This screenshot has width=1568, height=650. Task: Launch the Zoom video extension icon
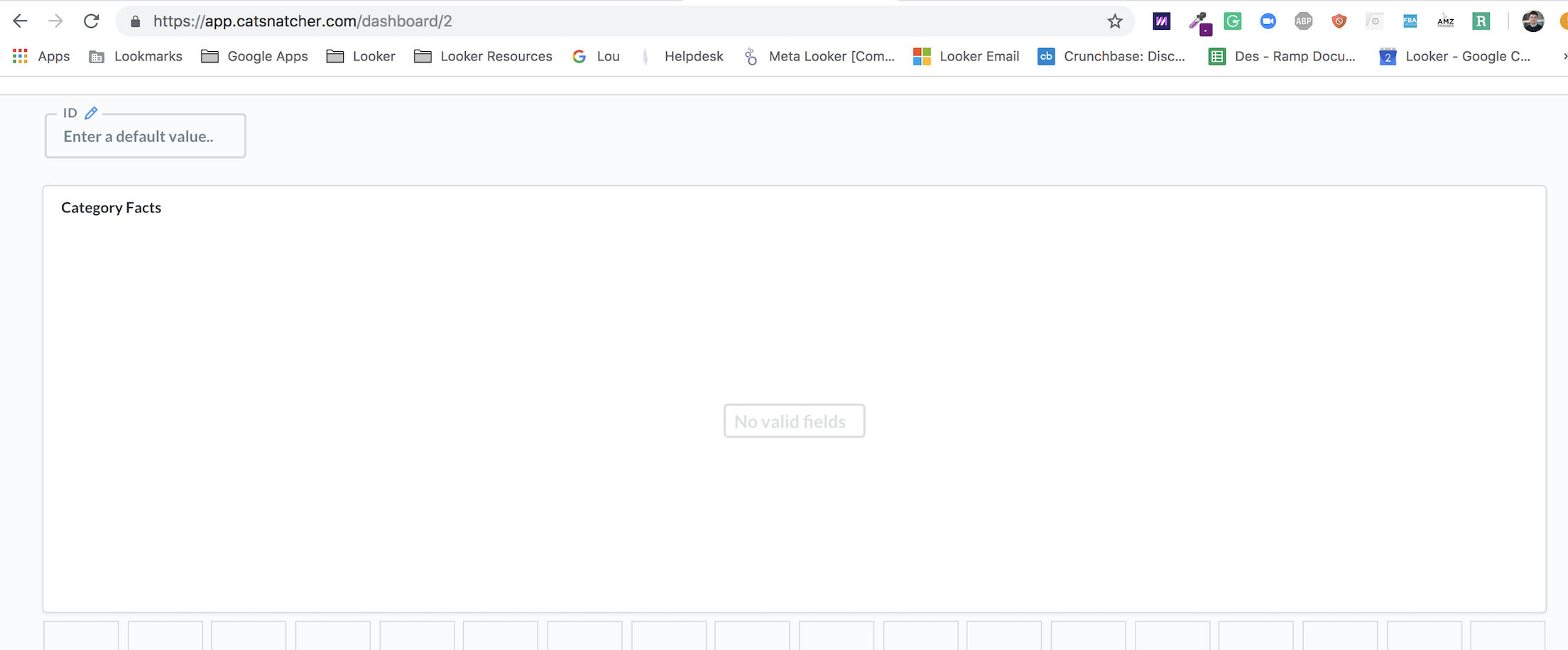pos(1268,21)
